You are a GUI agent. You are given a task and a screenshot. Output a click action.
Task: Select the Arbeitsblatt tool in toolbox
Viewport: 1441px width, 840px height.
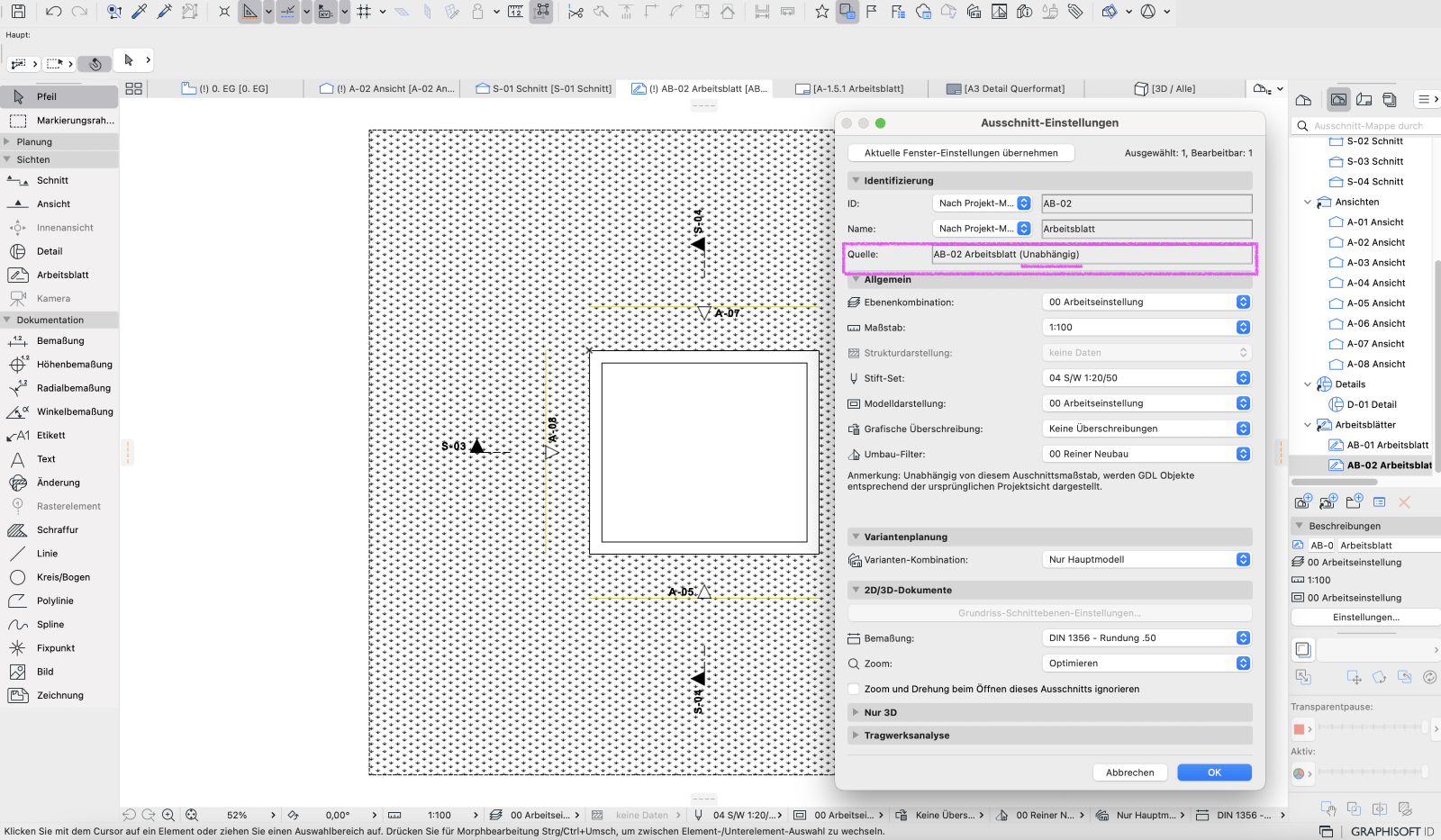(x=59, y=275)
